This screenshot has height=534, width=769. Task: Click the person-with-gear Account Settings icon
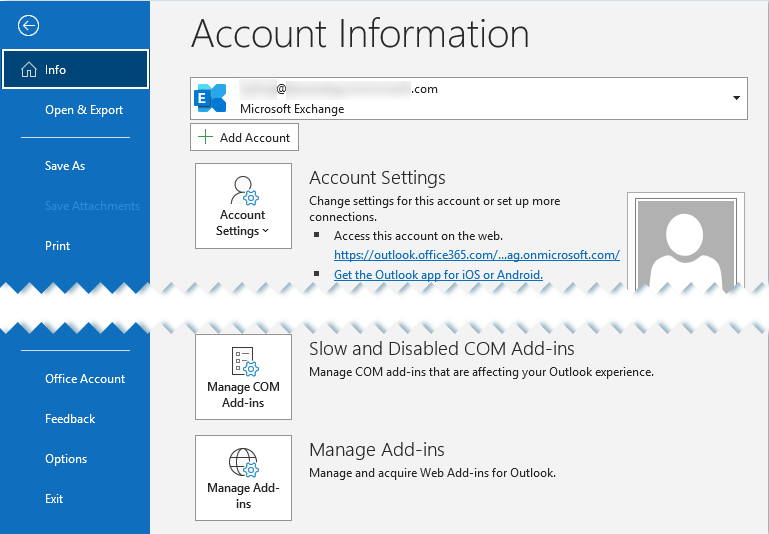(x=244, y=190)
